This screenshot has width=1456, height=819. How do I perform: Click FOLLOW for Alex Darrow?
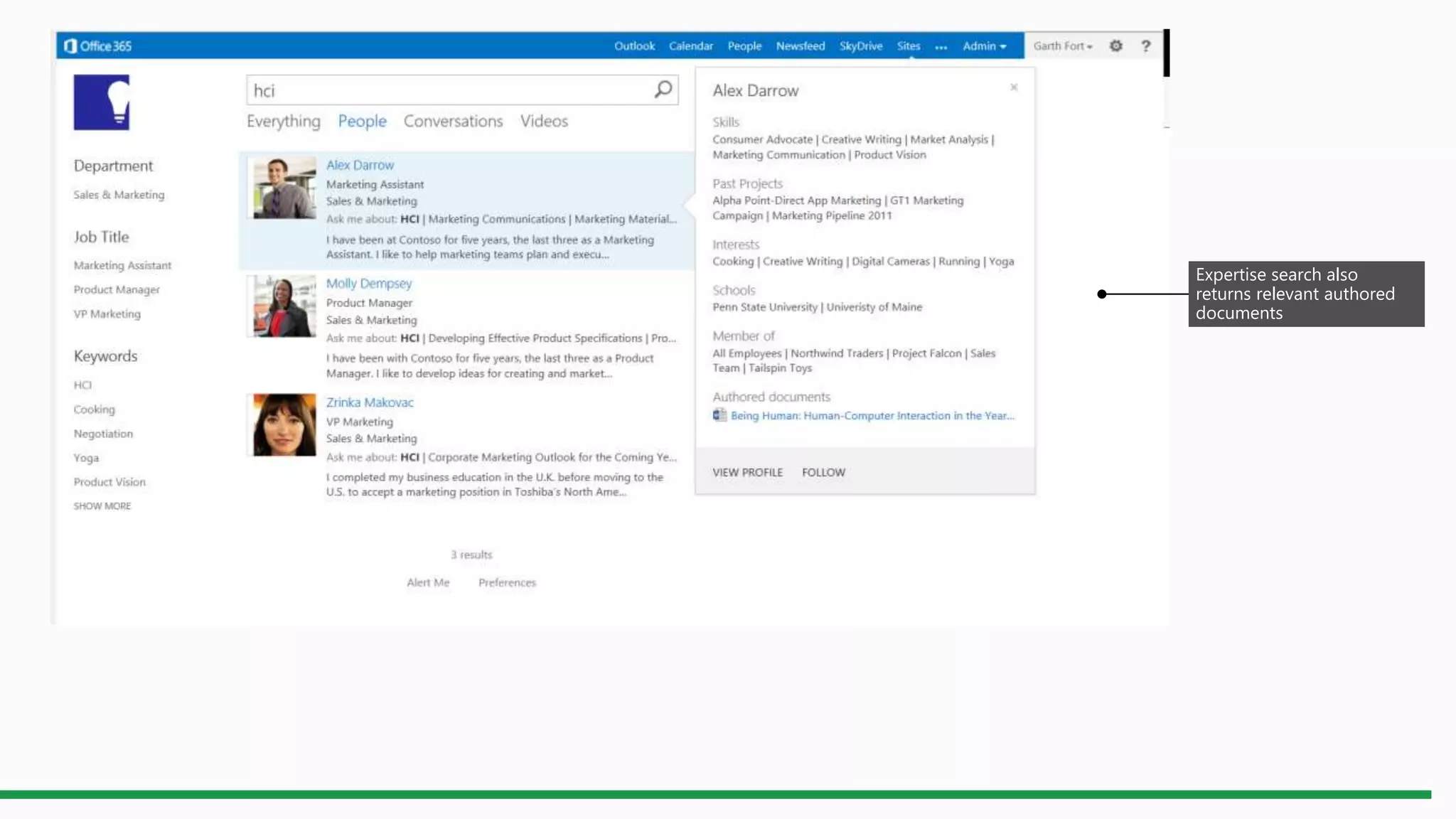[823, 473]
